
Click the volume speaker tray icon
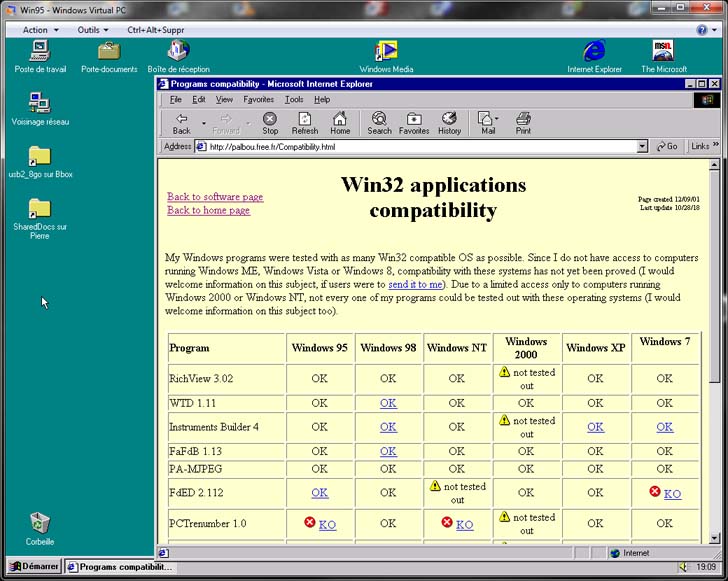coord(683,567)
